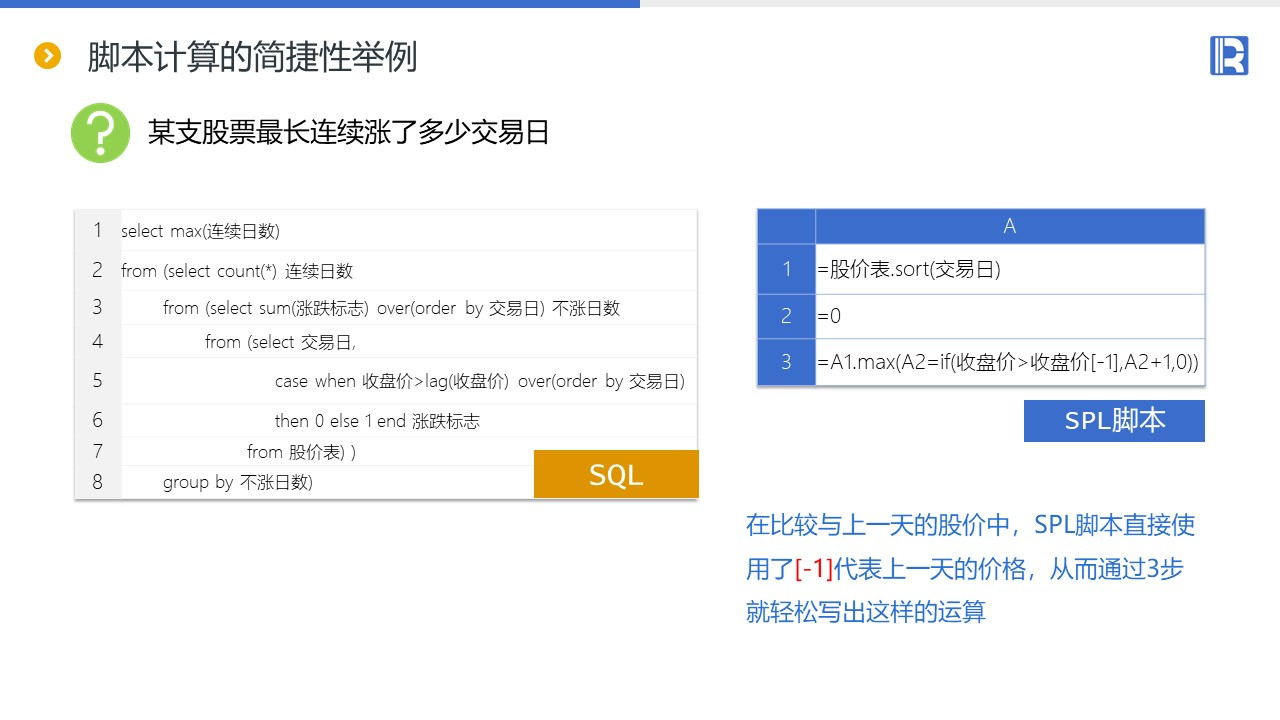Click the blue R logo icon
The width and height of the screenshot is (1280, 720).
click(1229, 56)
